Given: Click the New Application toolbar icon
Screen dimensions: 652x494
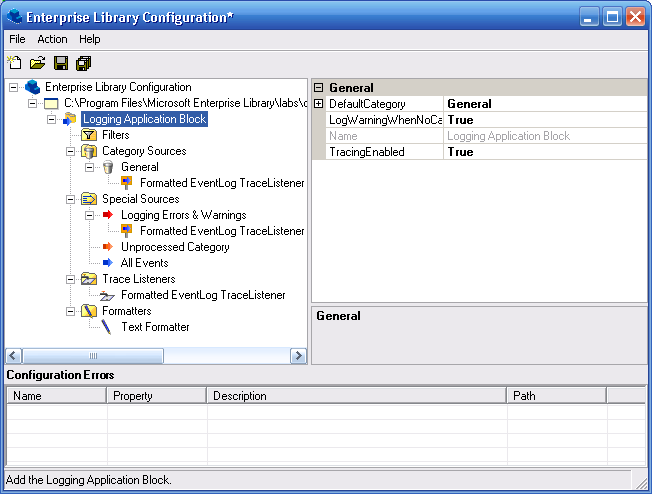Looking at the screenshot, I should pos(15,63).
